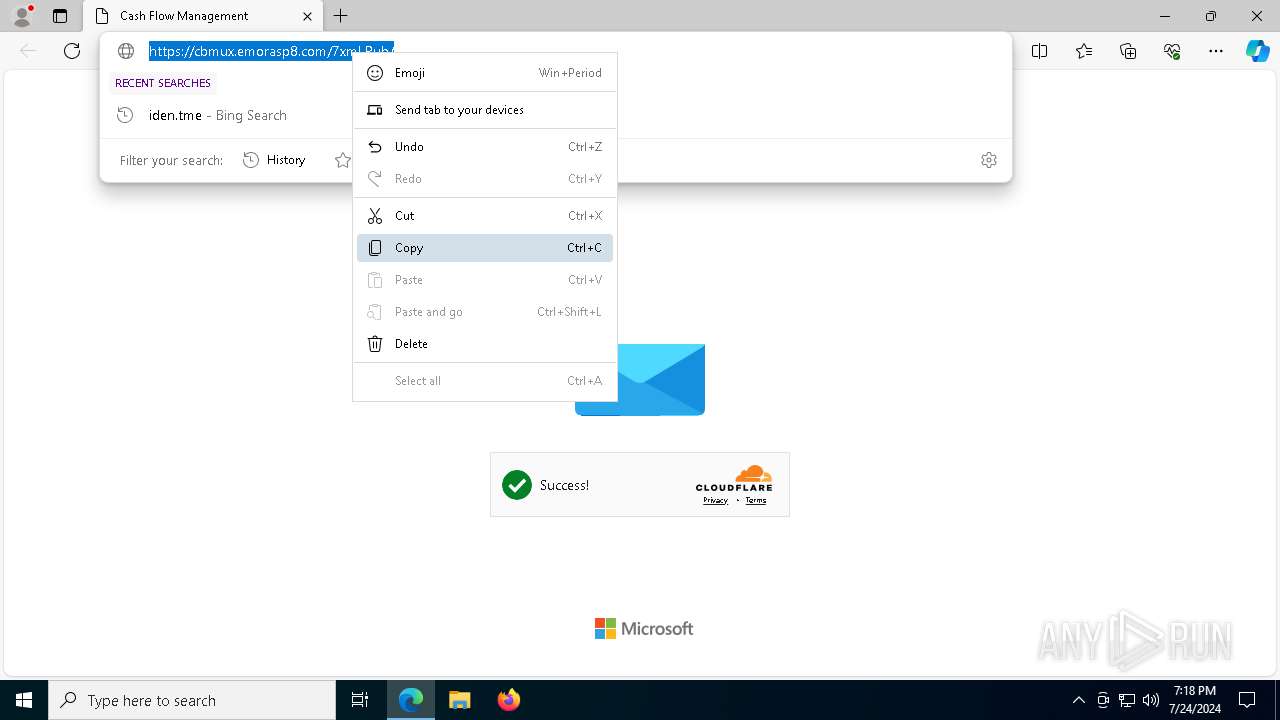Open the notifications action center
Viewport: 1280px width, 720px height.
1247,700
